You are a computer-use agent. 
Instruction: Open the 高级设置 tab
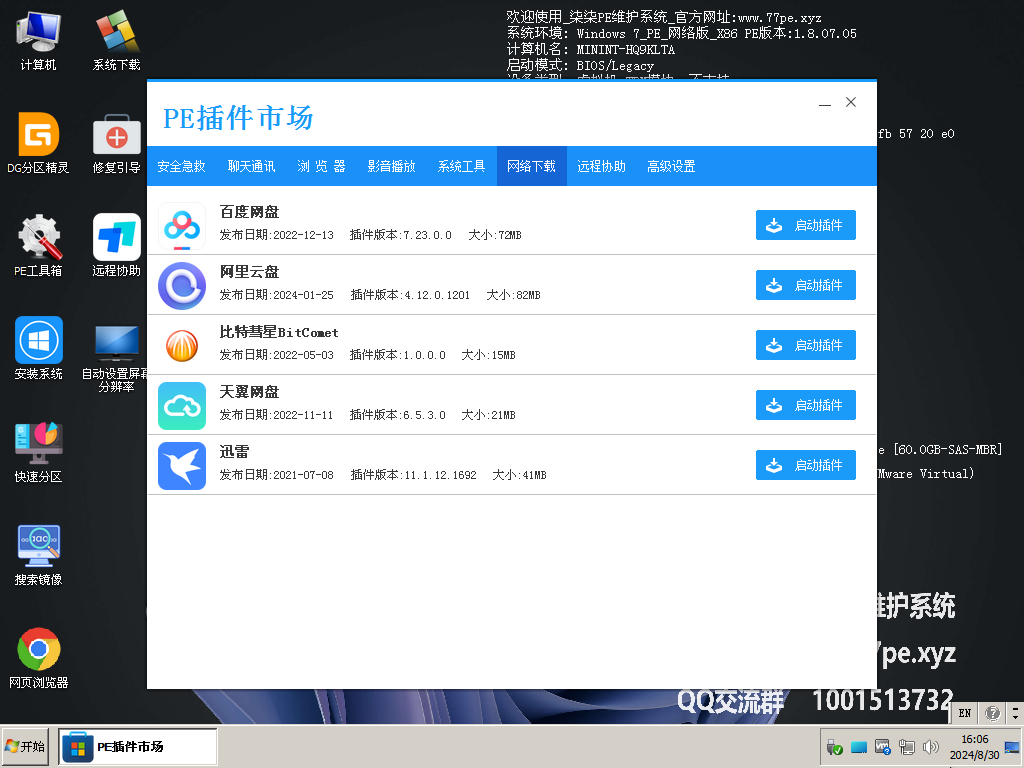(671, 167)
